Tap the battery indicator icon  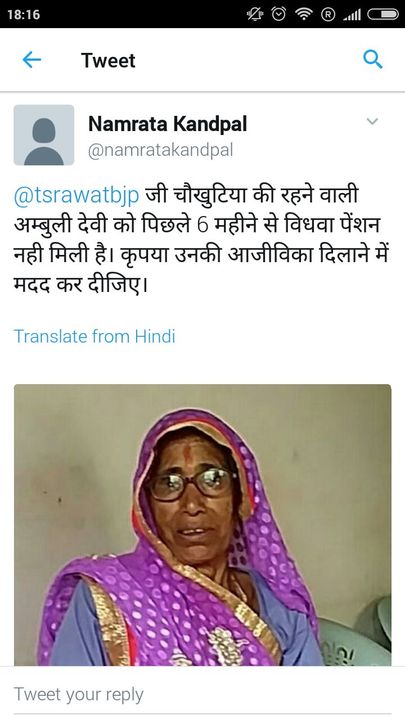(382, 14)
